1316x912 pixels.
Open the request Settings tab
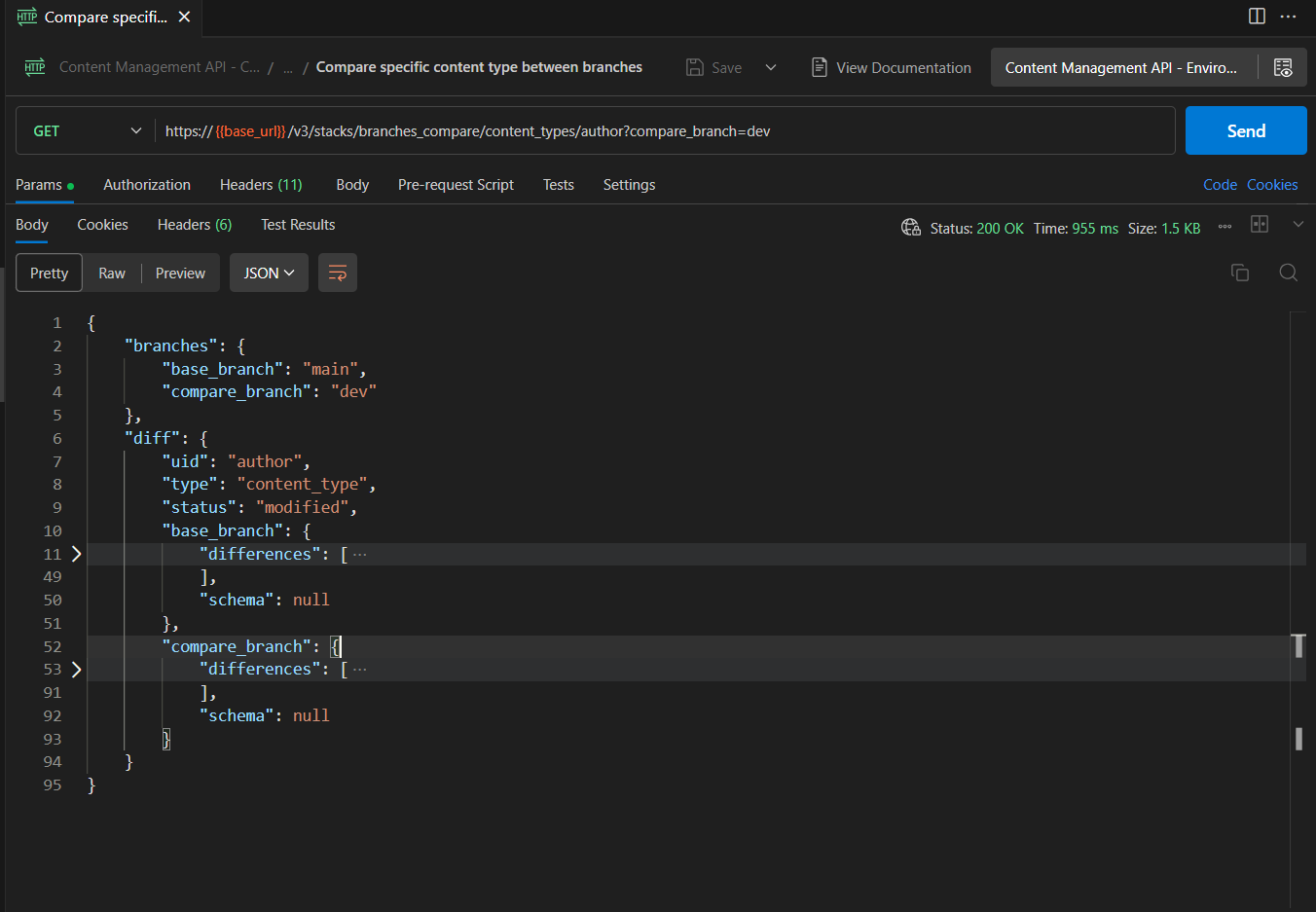629,185
